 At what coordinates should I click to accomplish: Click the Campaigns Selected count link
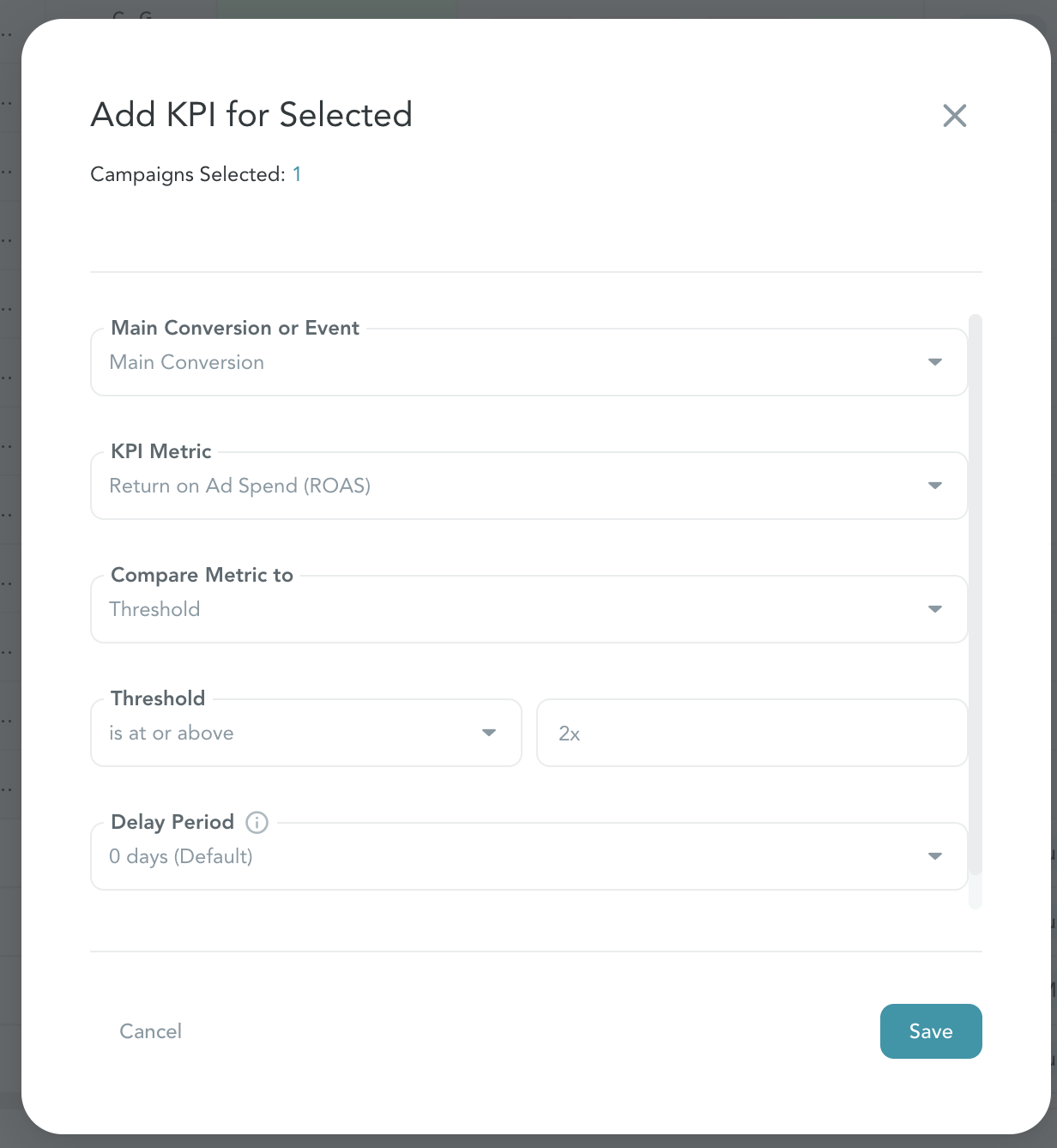pyautogui.click(x=297, y=174)
